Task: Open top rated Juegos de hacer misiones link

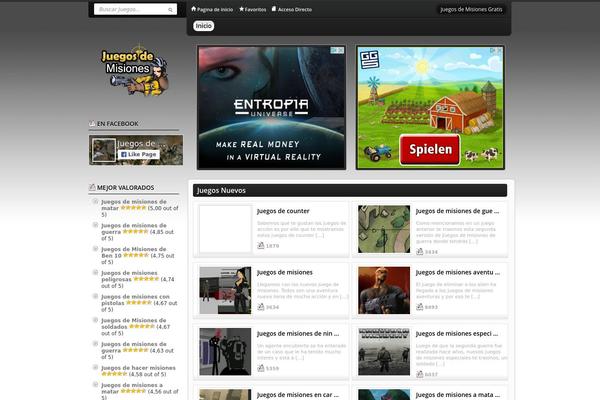Action: [139, 368]
